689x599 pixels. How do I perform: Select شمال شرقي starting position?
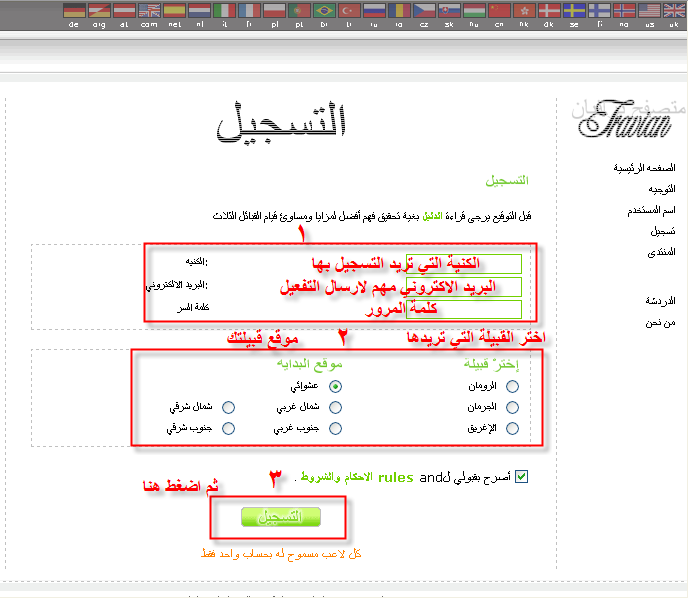[x=229, y=407]
